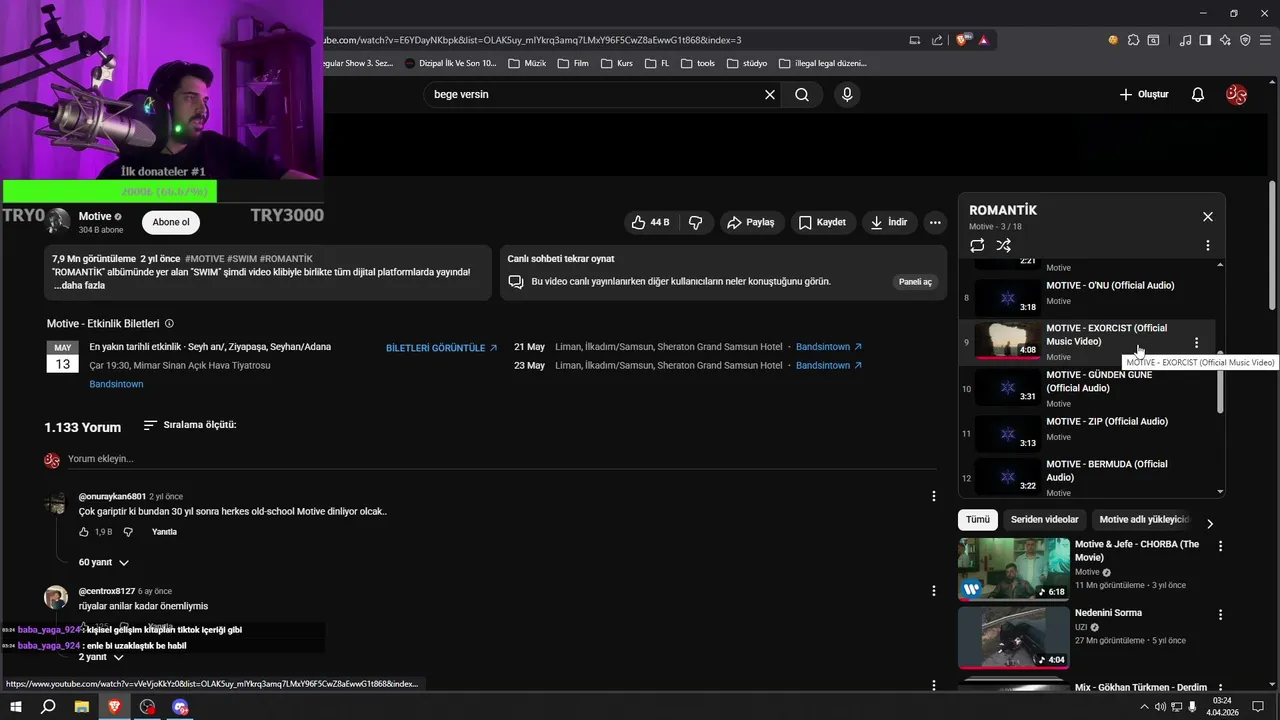Click Brave Rewards triangle icon
Image resolution: width=1280 pixels, height=720 pixels.
[x=984, y=40]
